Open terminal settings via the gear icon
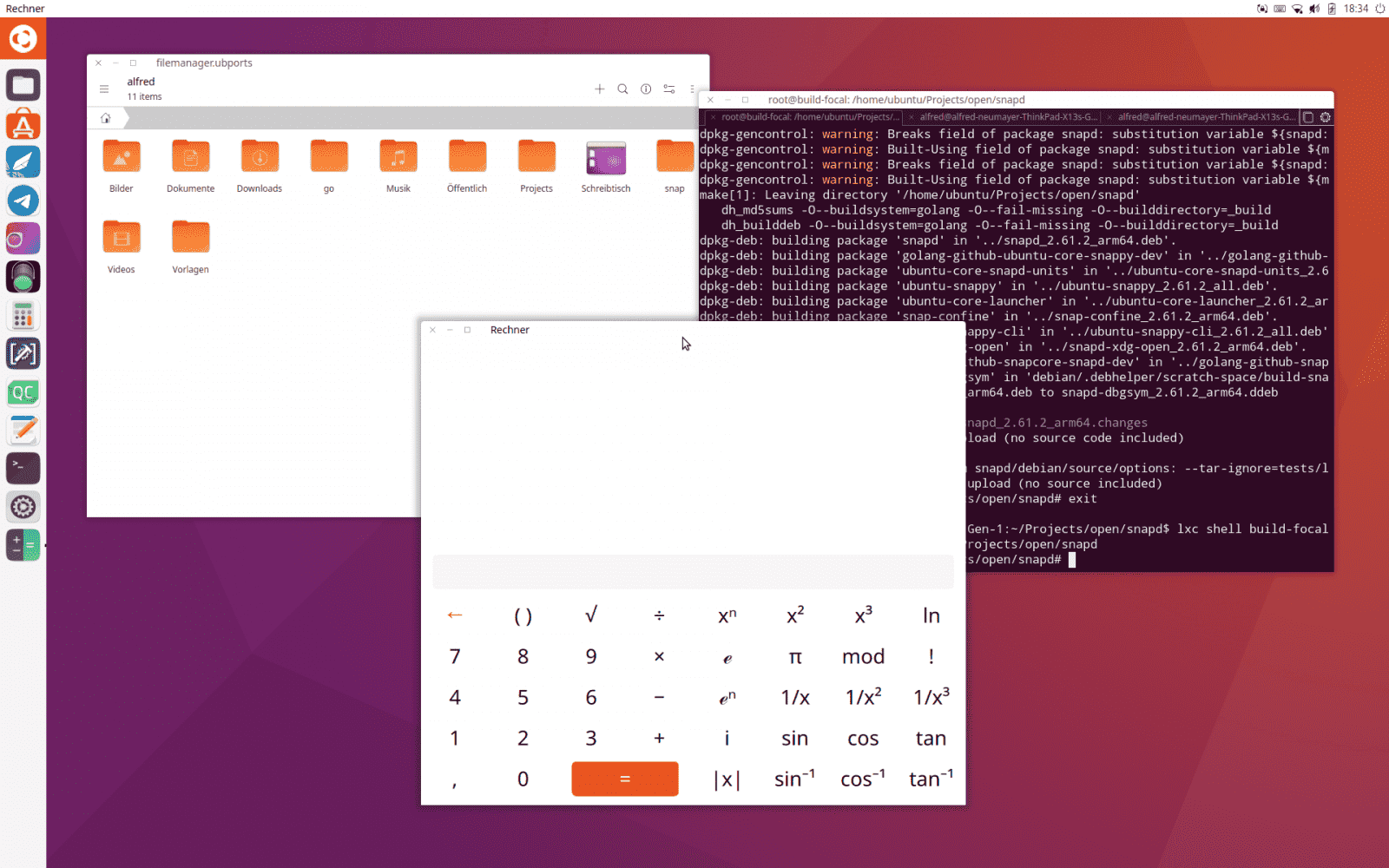1389x868 pixels. 1326,116
